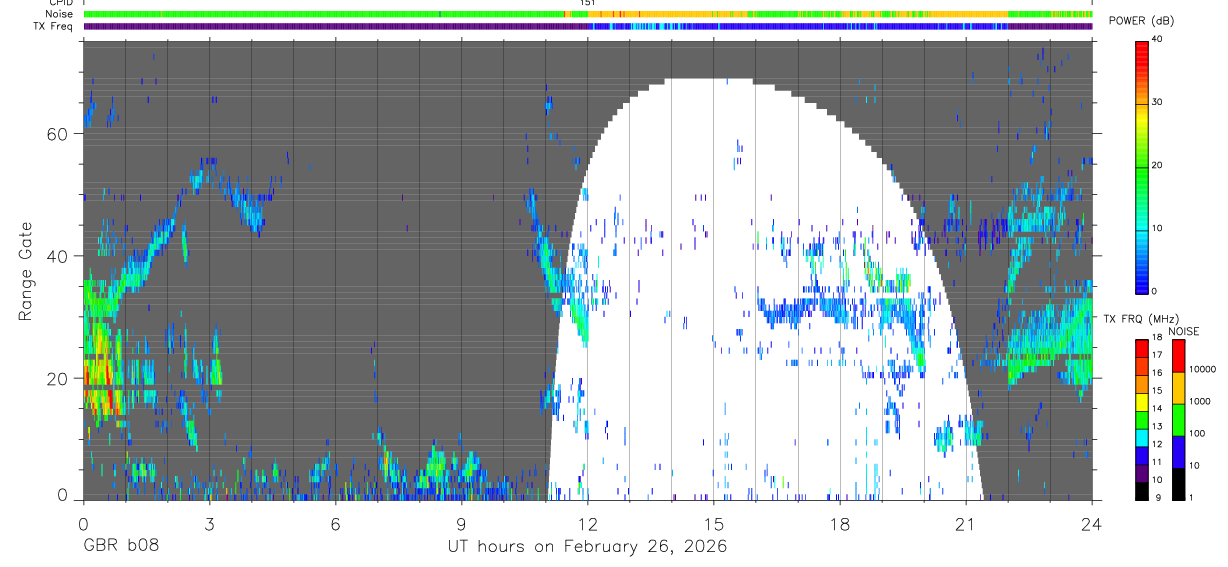
Task: Click the green segment of the NOISE colorbar
Action: pos(1178,419)
